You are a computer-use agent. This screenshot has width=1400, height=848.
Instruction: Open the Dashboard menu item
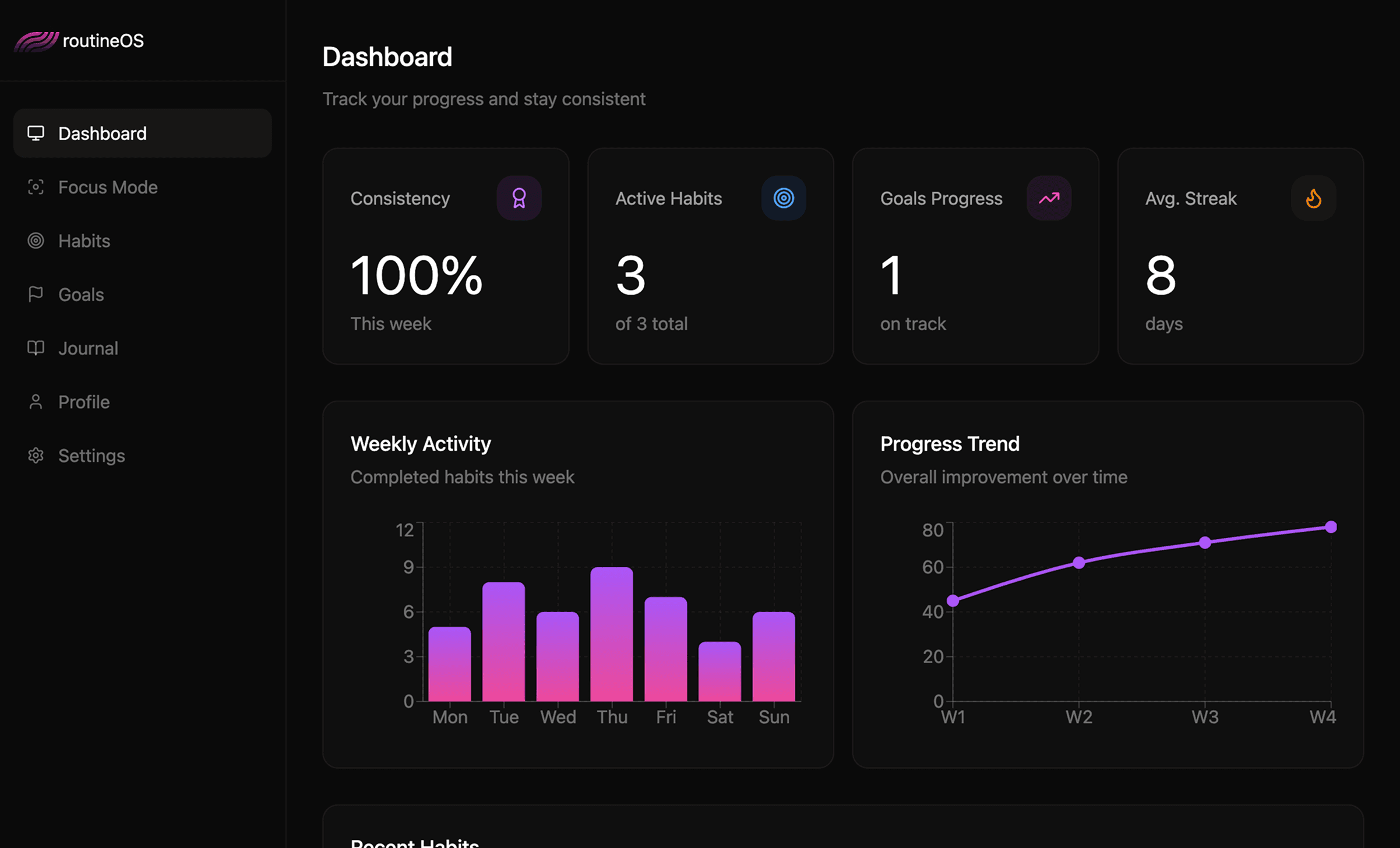(102, 133)
